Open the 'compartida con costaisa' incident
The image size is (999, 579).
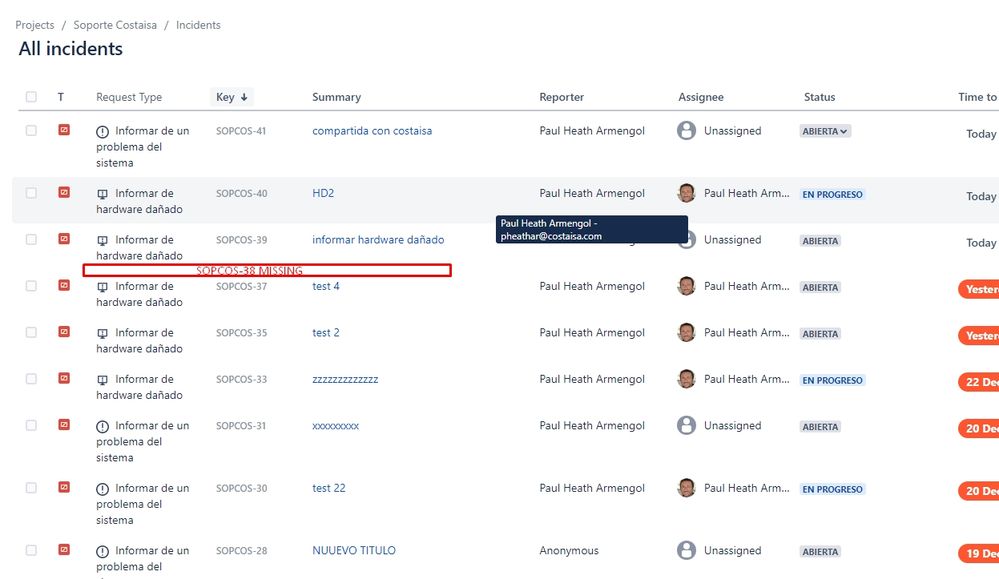(x=372, y=131)
